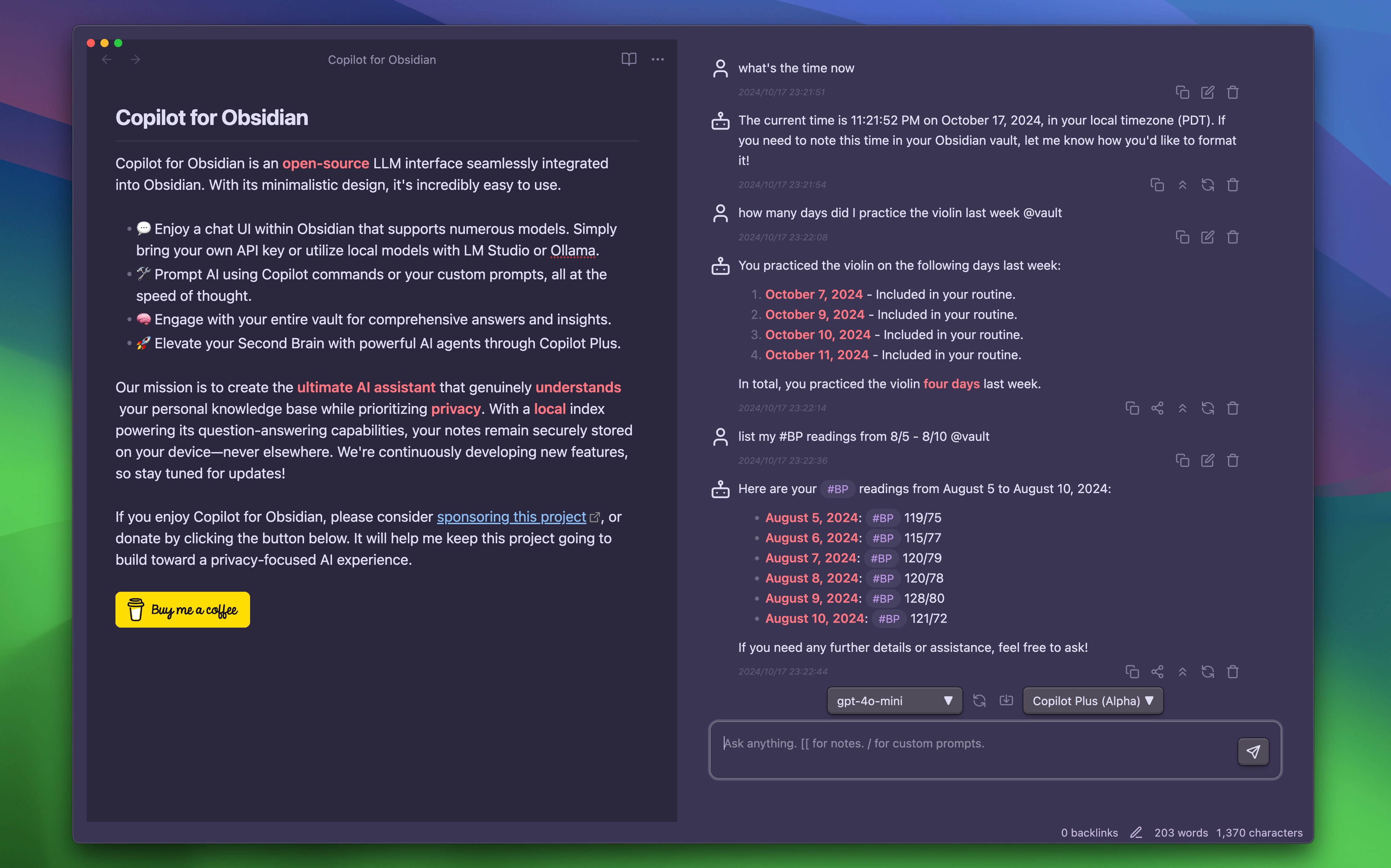Toggle reading view with the book icon
Image resolution: width=1391 pixels, height=868 pixels.
click(x=628, y=59)
